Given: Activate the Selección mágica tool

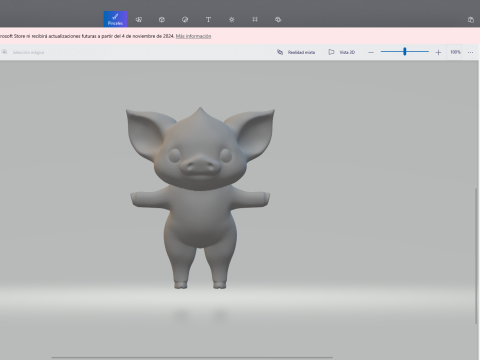Looking at the screenshot, I should 23,52.
